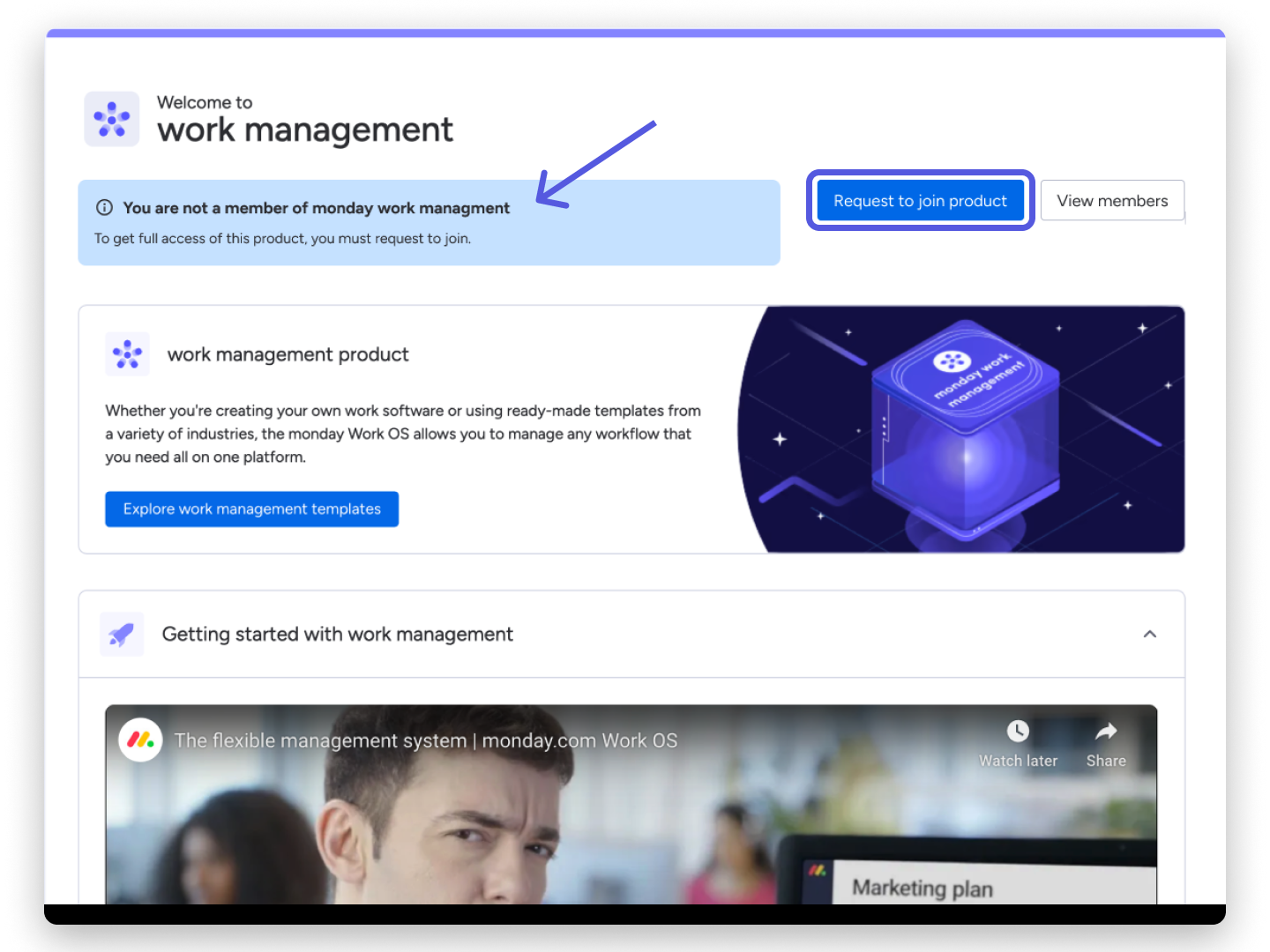Click the Request to join product button
This screenshot has height=952, width=1270.
click(x=920, y=200)
